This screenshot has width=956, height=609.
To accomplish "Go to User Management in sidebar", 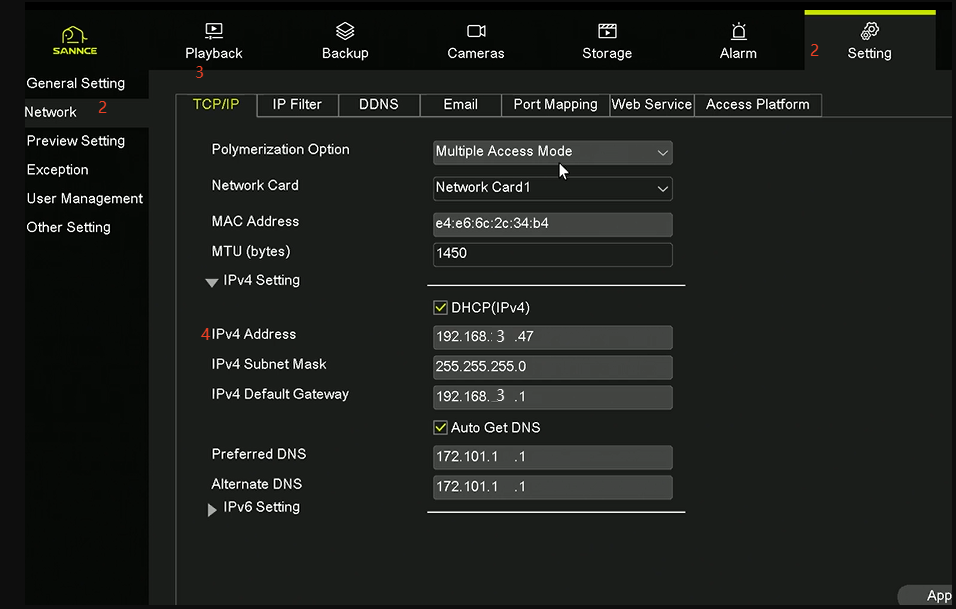I will (85, 198).
